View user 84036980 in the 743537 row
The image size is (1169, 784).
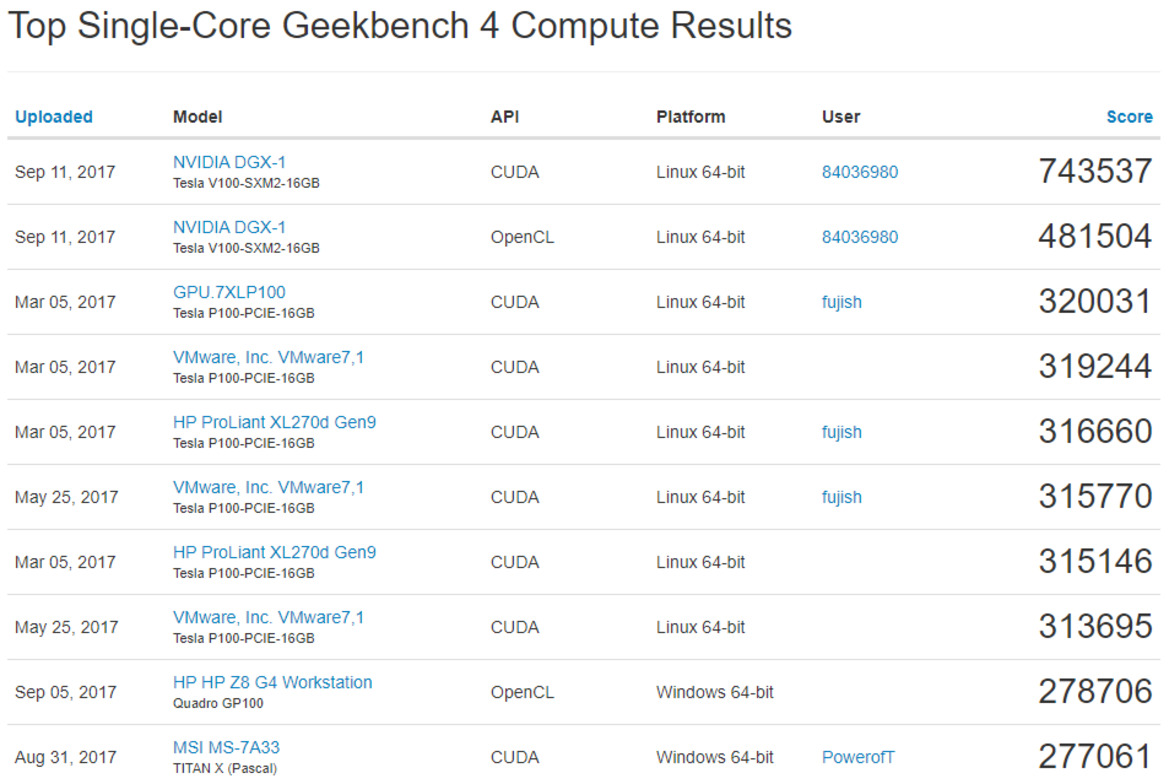click(860, 172)
